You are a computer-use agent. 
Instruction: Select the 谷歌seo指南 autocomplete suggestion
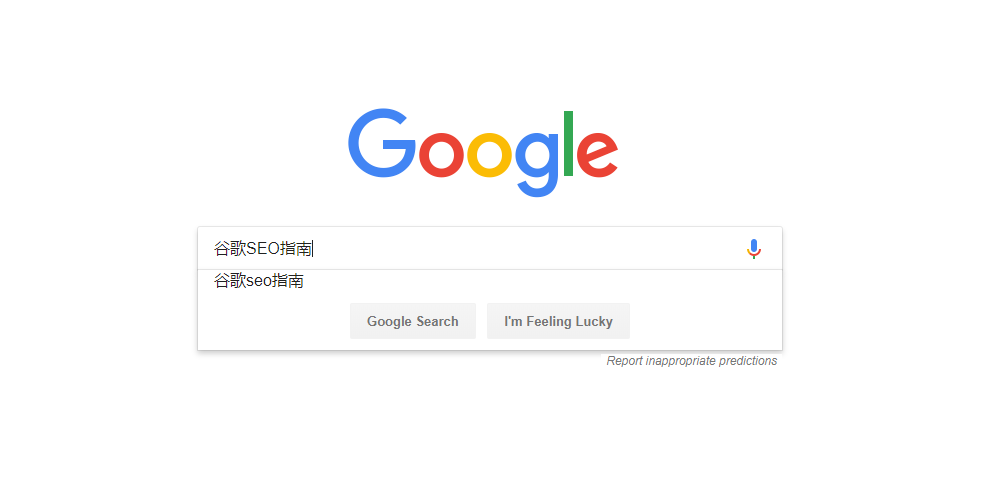tap(490, 281)
